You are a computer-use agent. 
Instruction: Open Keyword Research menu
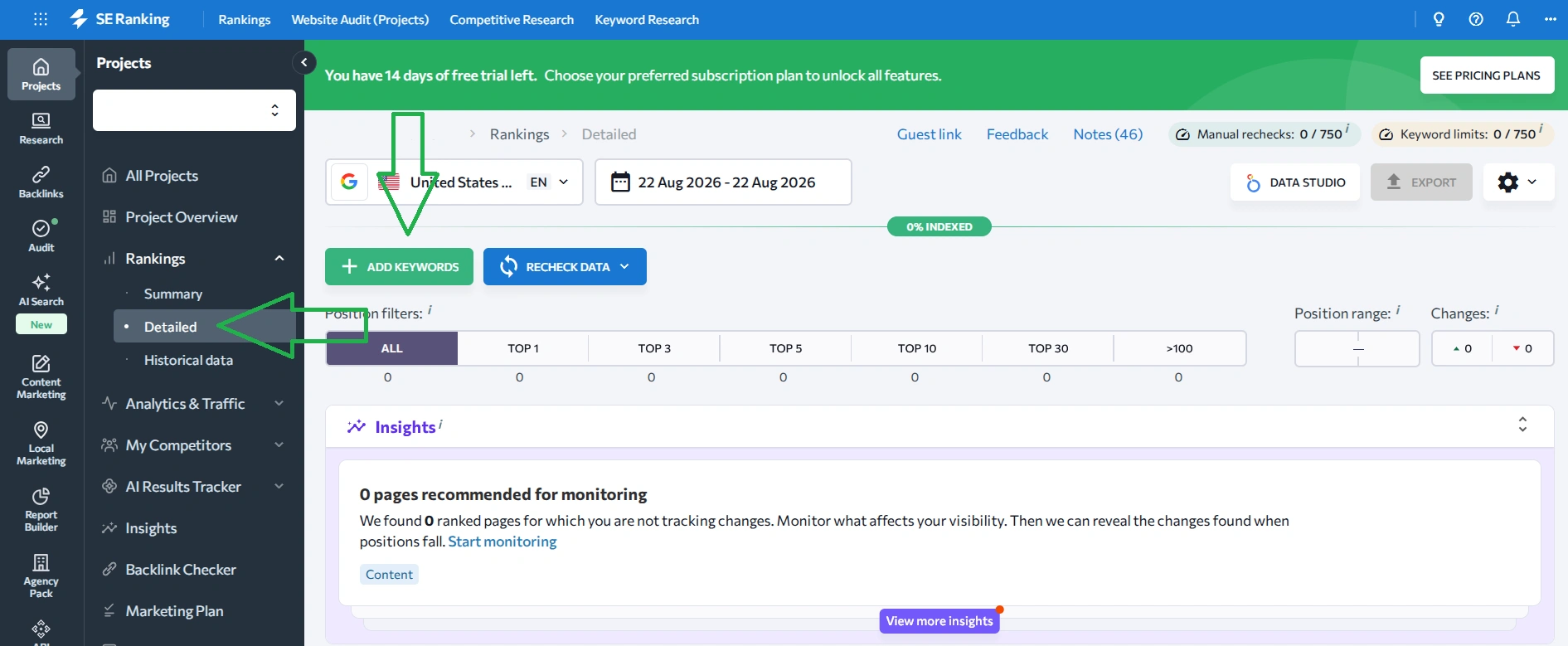point(647,19)
